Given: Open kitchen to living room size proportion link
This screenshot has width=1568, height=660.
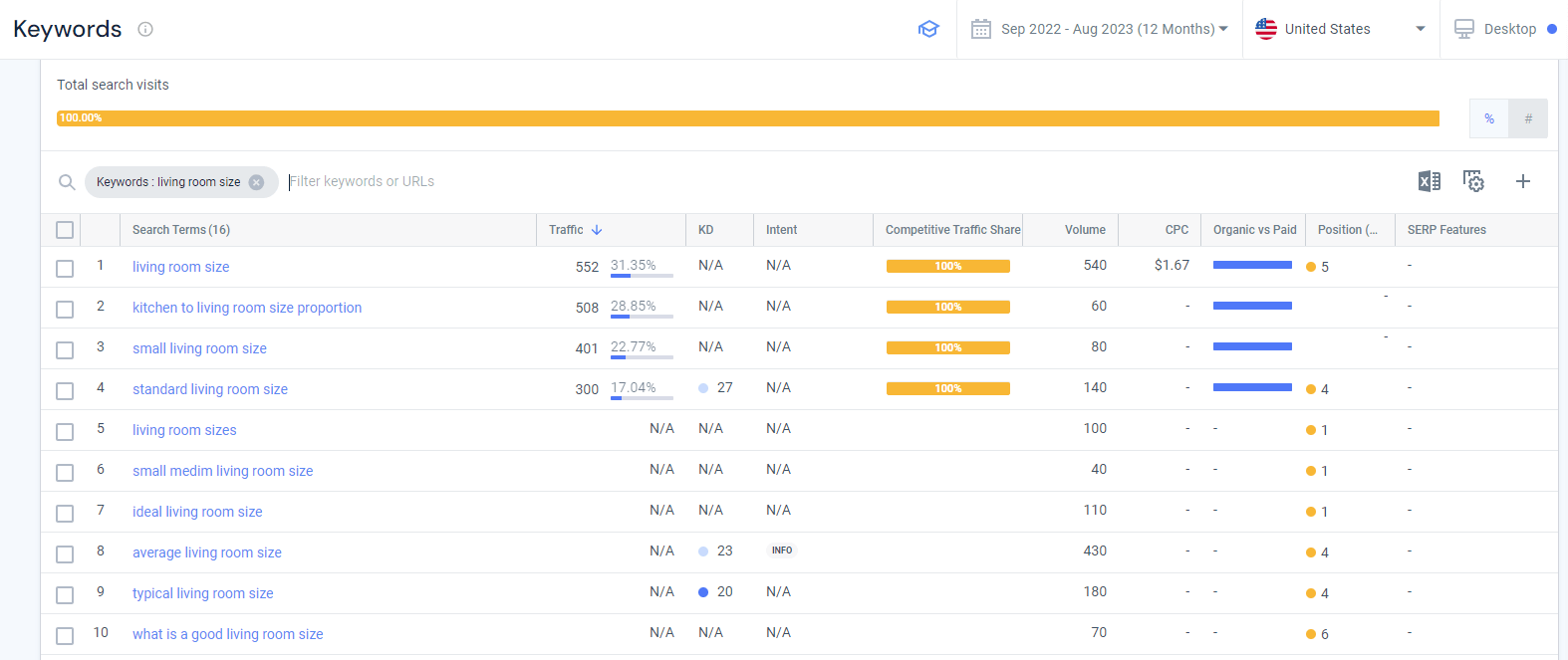Looking at the screenshot, I should click(x=247, y=308).
